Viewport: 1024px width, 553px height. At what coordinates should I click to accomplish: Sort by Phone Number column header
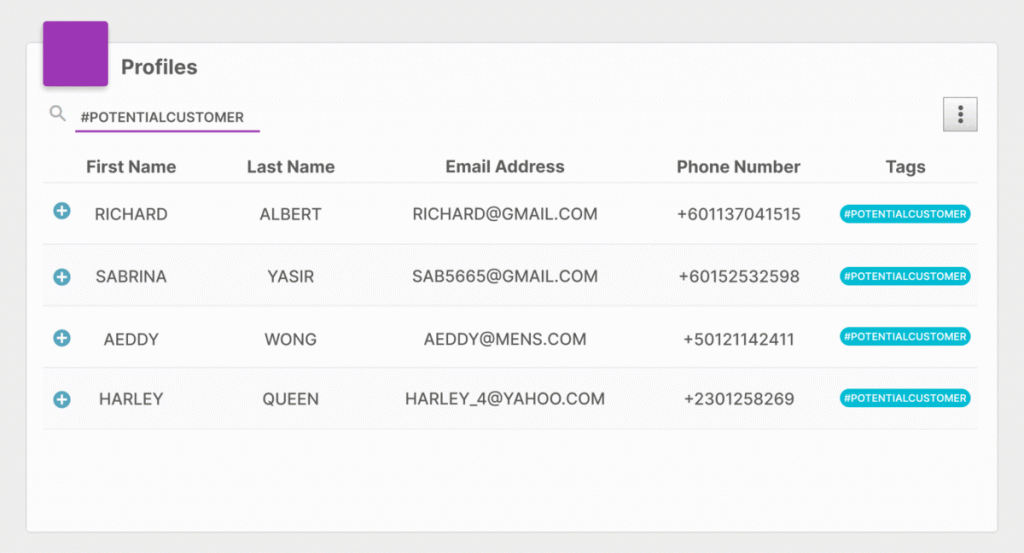tap(739, 167)
